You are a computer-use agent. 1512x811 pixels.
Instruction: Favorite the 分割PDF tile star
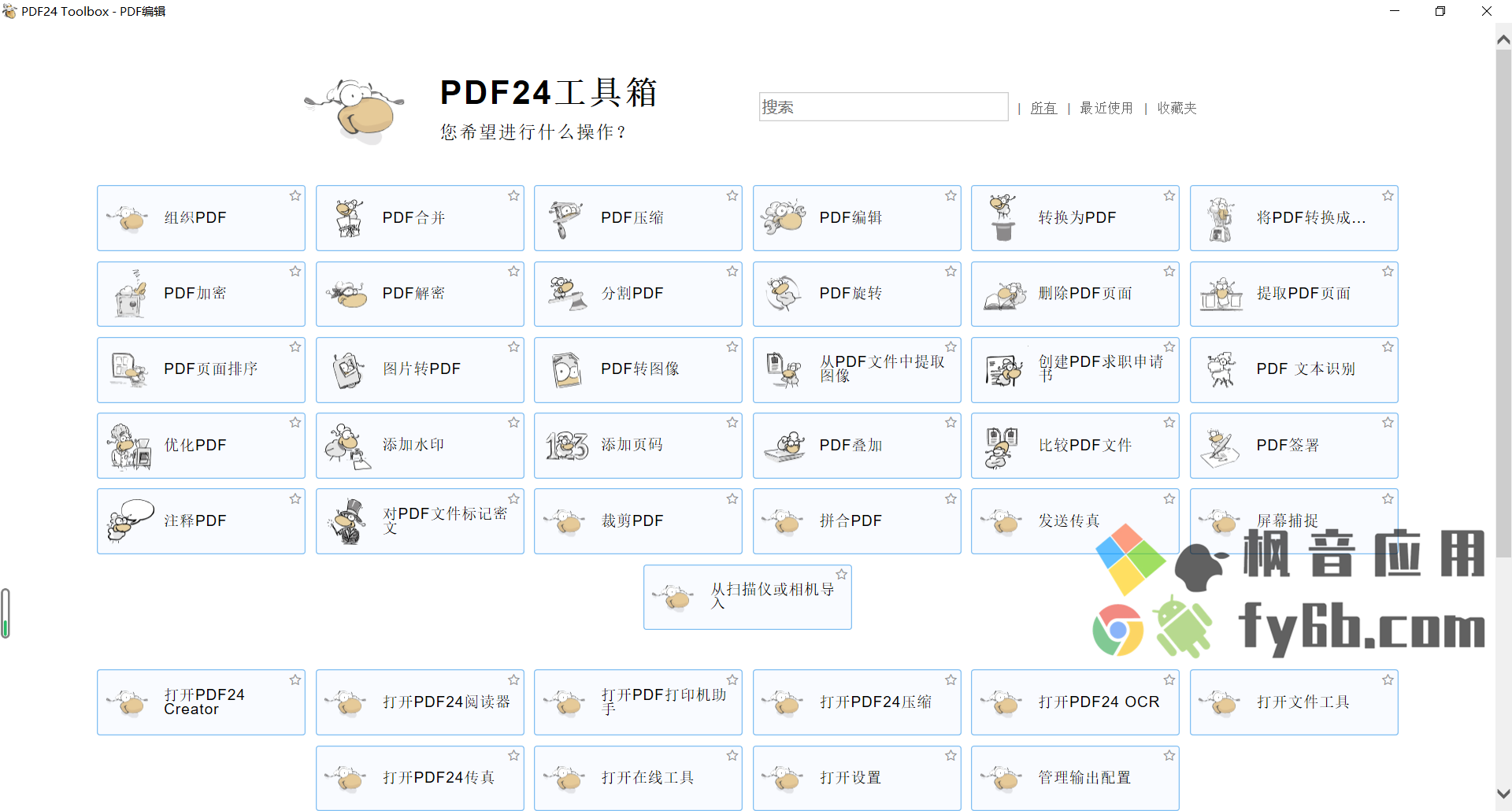(x=732, y=271)
